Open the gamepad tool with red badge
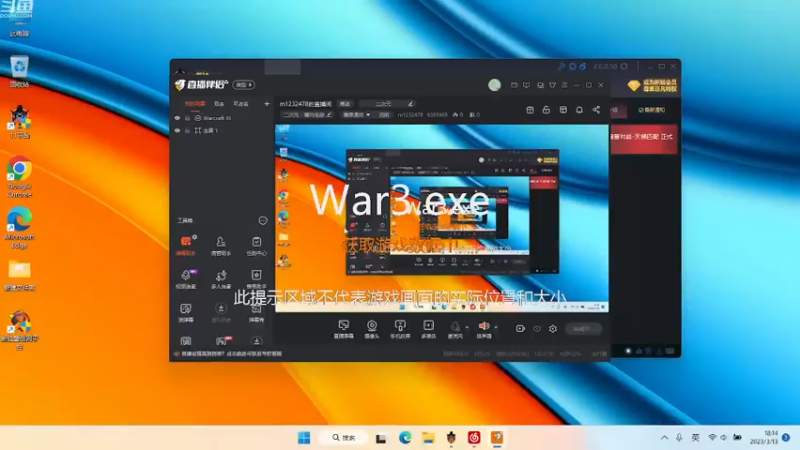 coord(222,341)
